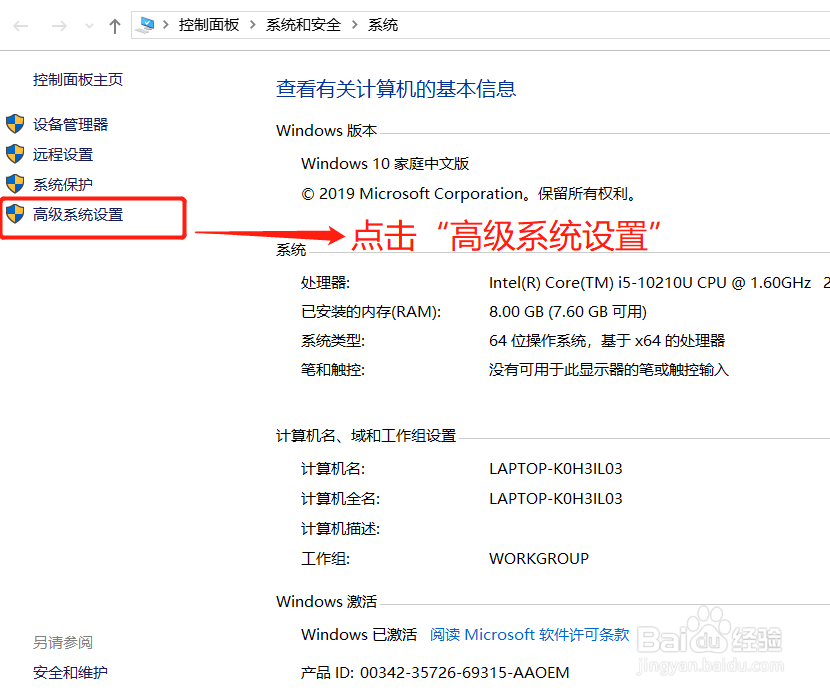Open 安全和维护 link
The width and height of the screenshot is (830, 694).
pyautogui.click(x=70, y=672)
